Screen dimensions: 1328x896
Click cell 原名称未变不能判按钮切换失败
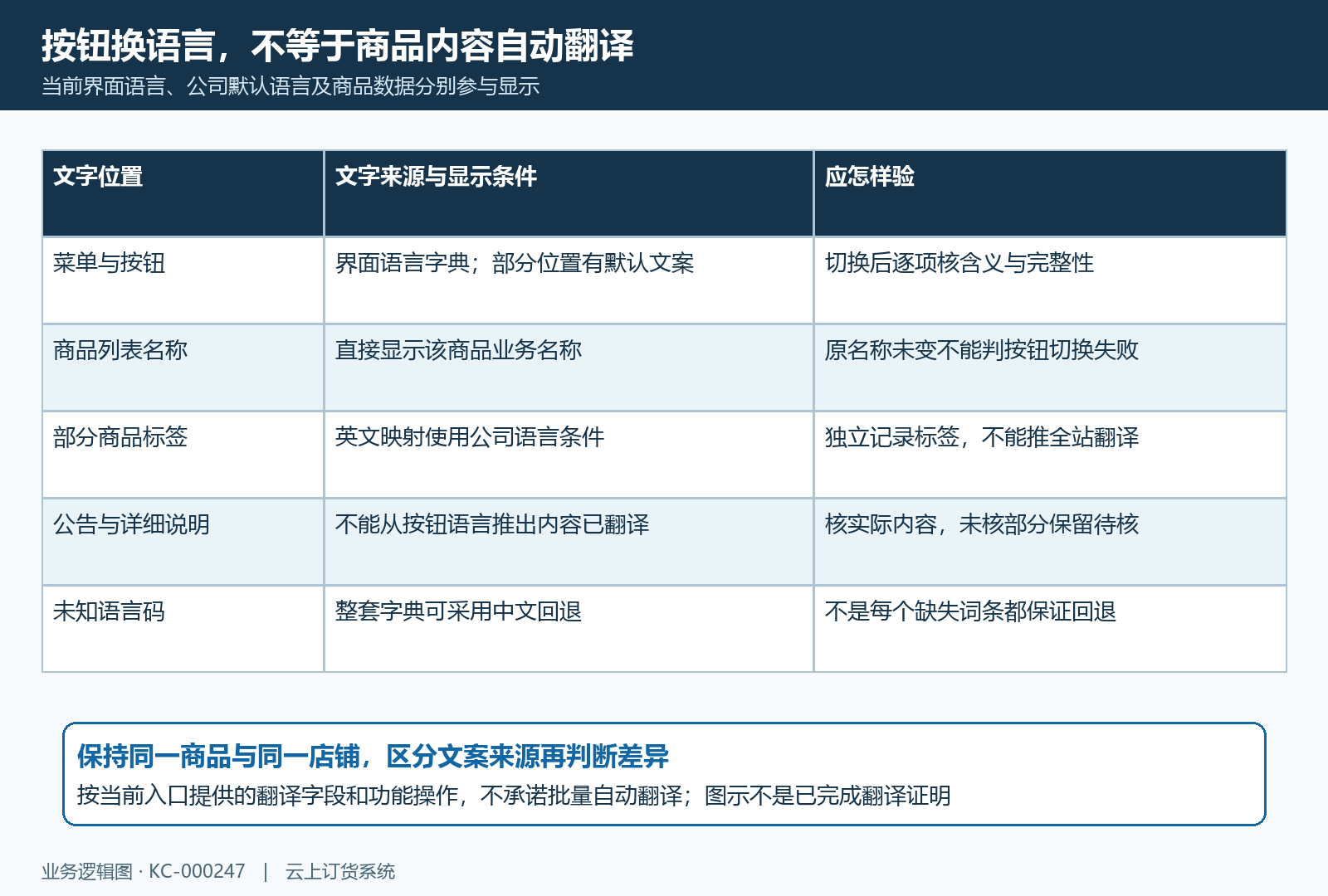click(1050, 368)
